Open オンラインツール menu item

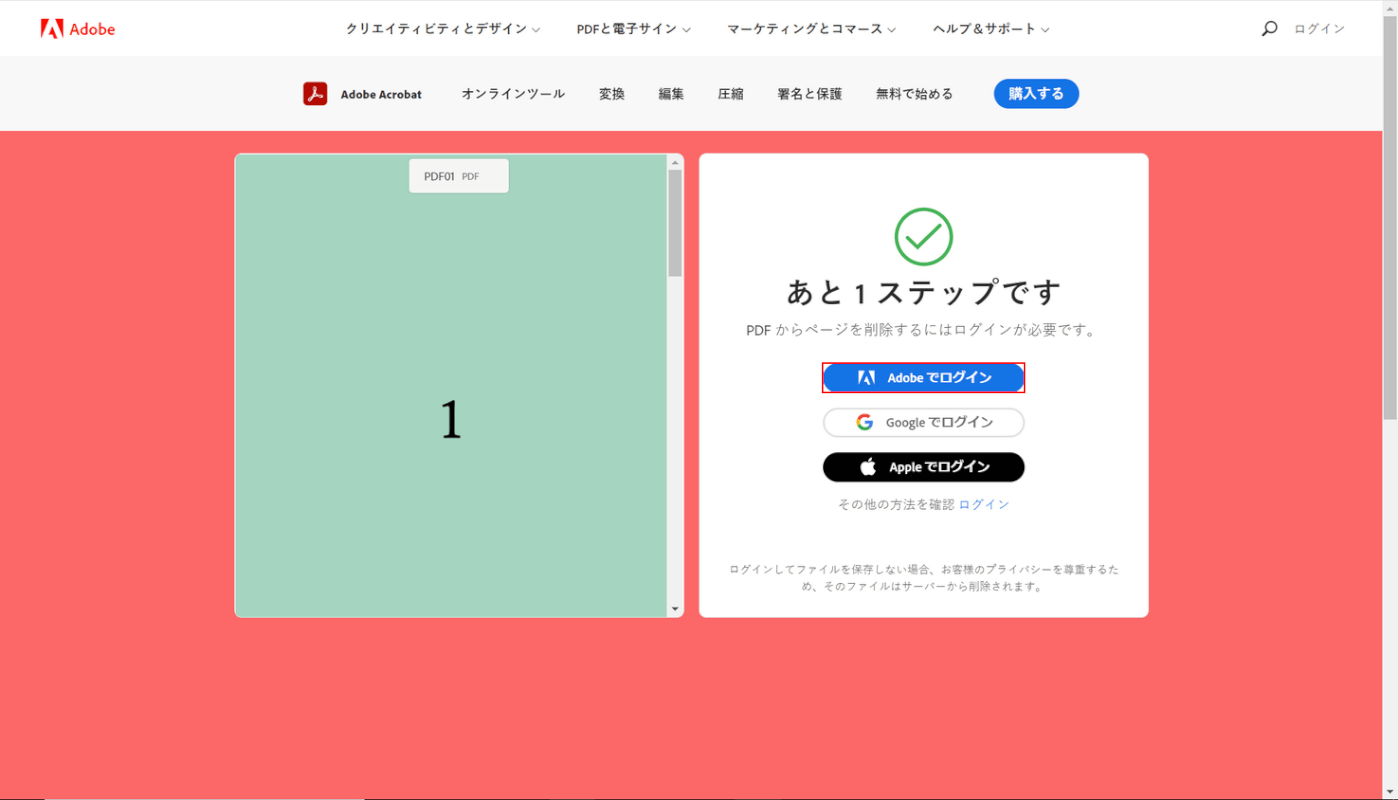click(x=513, y=94)
